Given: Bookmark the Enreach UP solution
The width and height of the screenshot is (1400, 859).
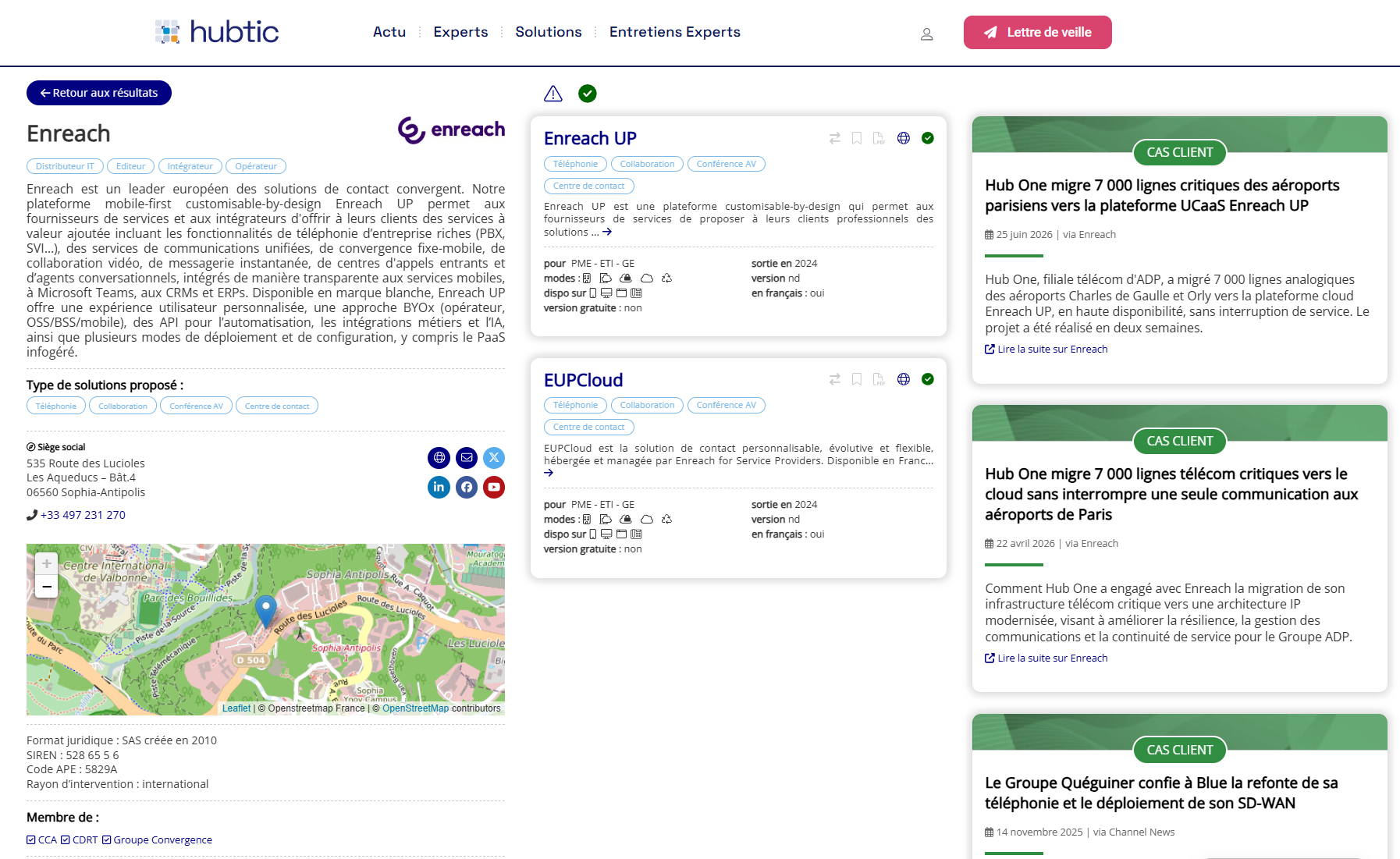Looking at the screenshot, I should point(856,138).
